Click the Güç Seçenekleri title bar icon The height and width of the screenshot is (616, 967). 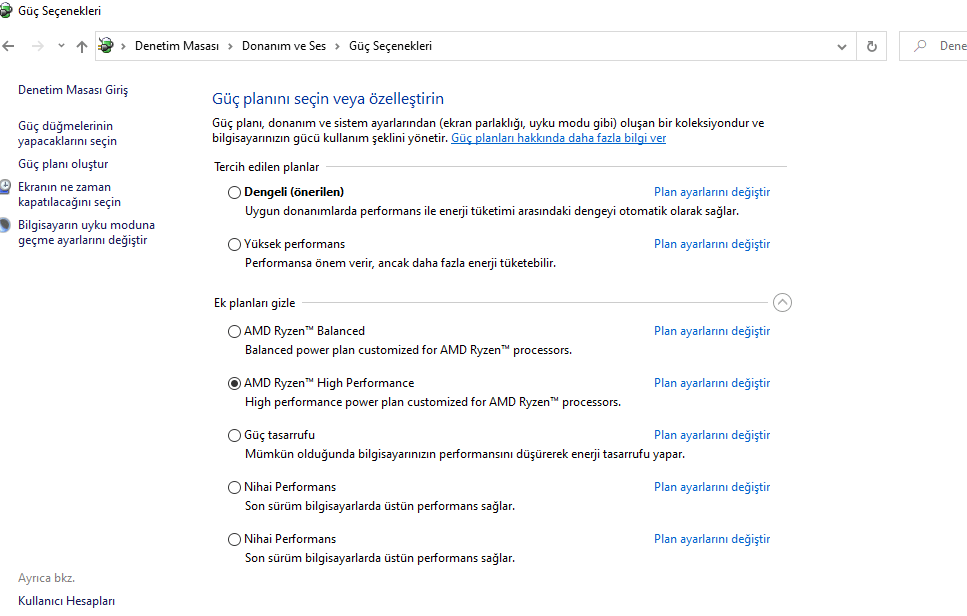point(7,11)
